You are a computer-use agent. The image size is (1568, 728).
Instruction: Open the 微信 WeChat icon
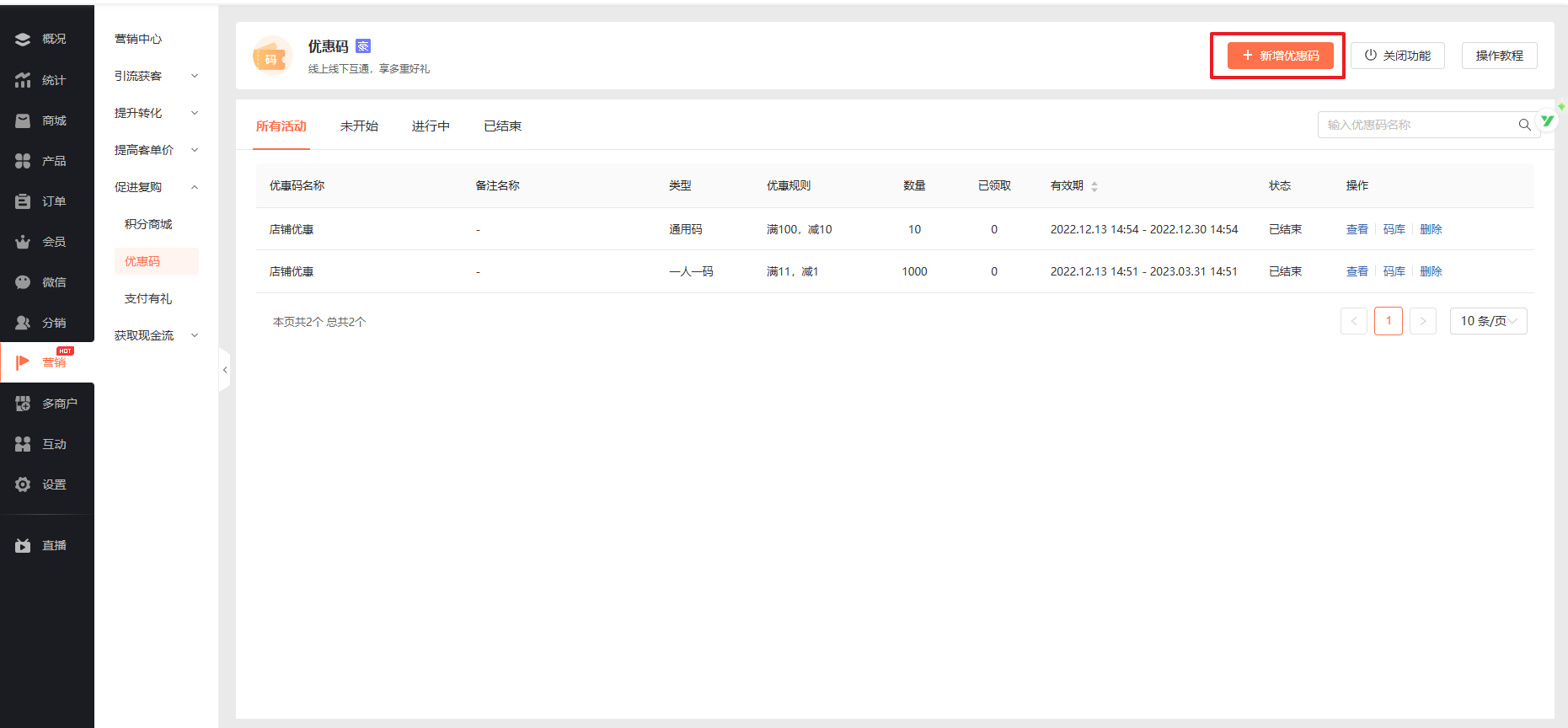click(23, 282)
